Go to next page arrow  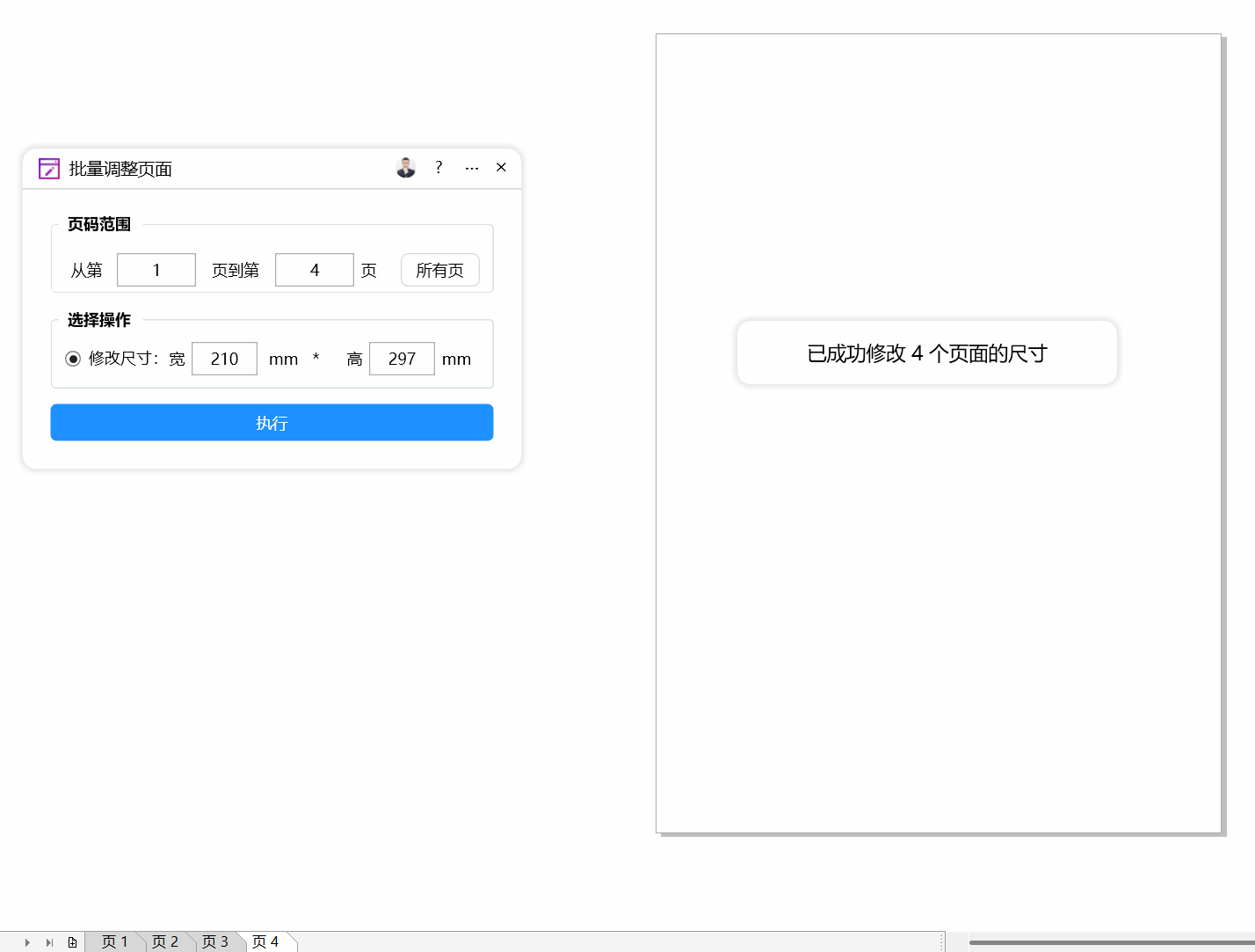tap(27, 942)
